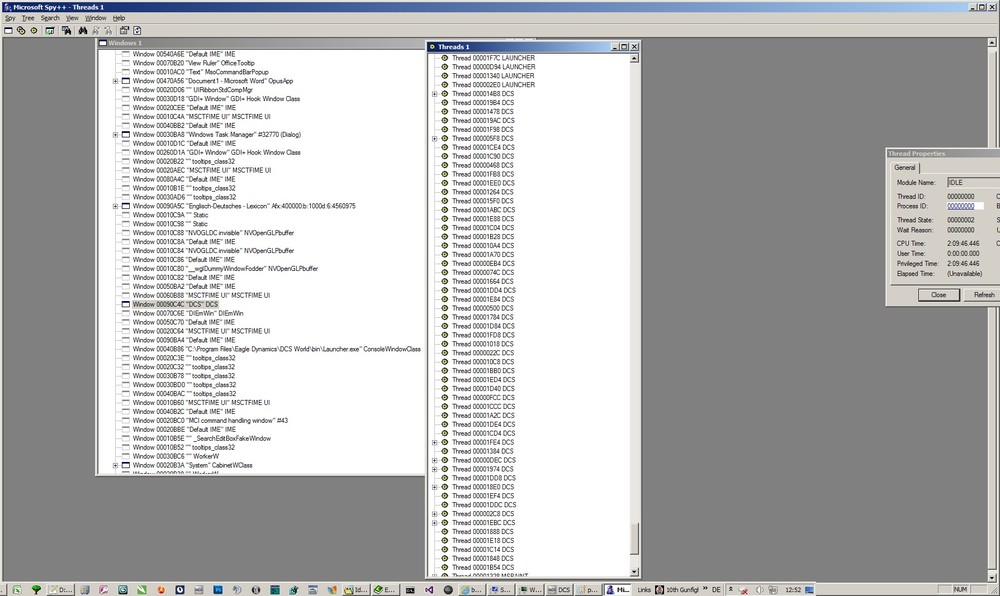The image size is (1000, 596).
Task: Expand the Document1 Microsoft Word window node
Action: click(115, 80)
